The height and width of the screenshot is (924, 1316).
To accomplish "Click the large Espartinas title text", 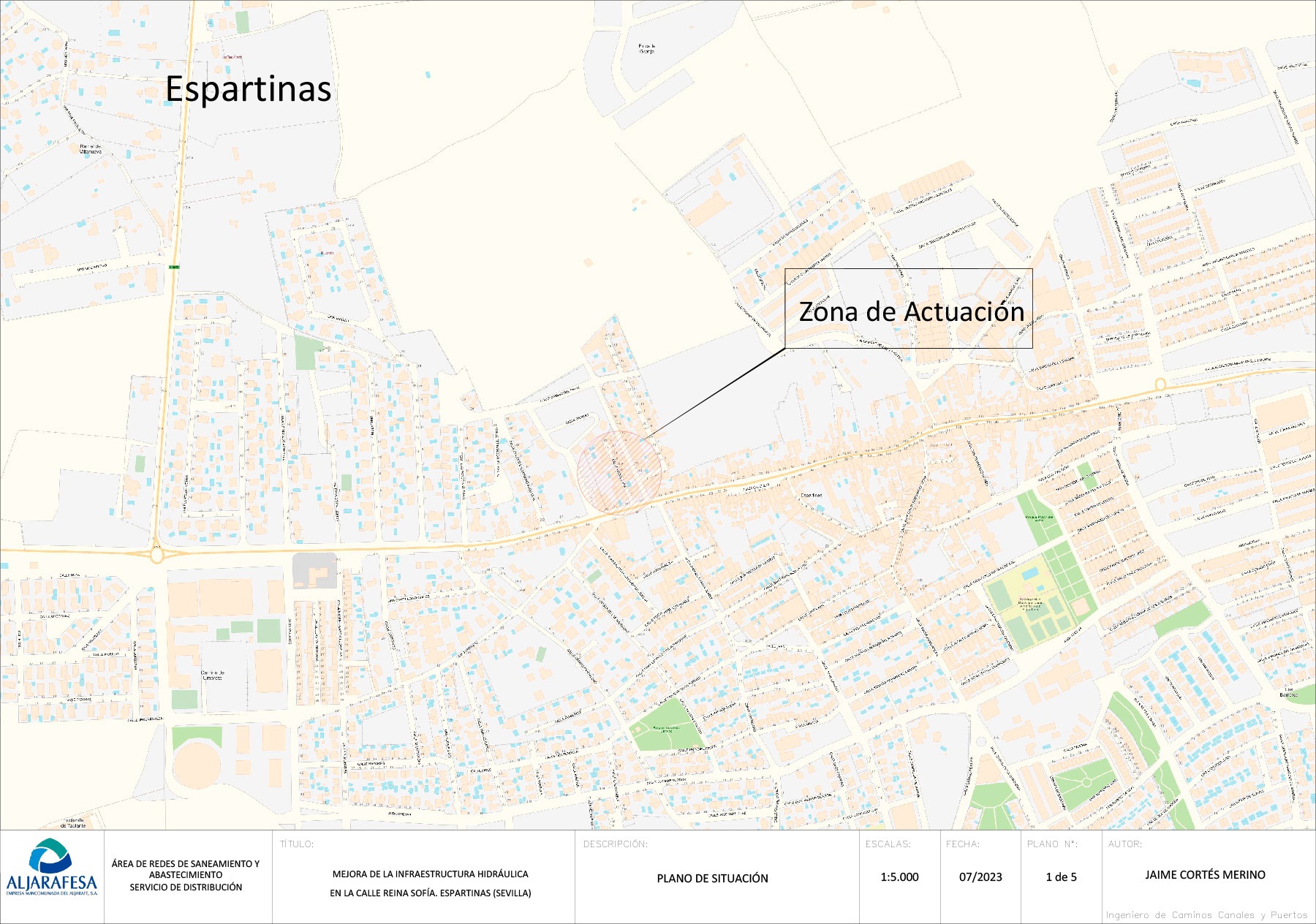I will click(248, 89).
